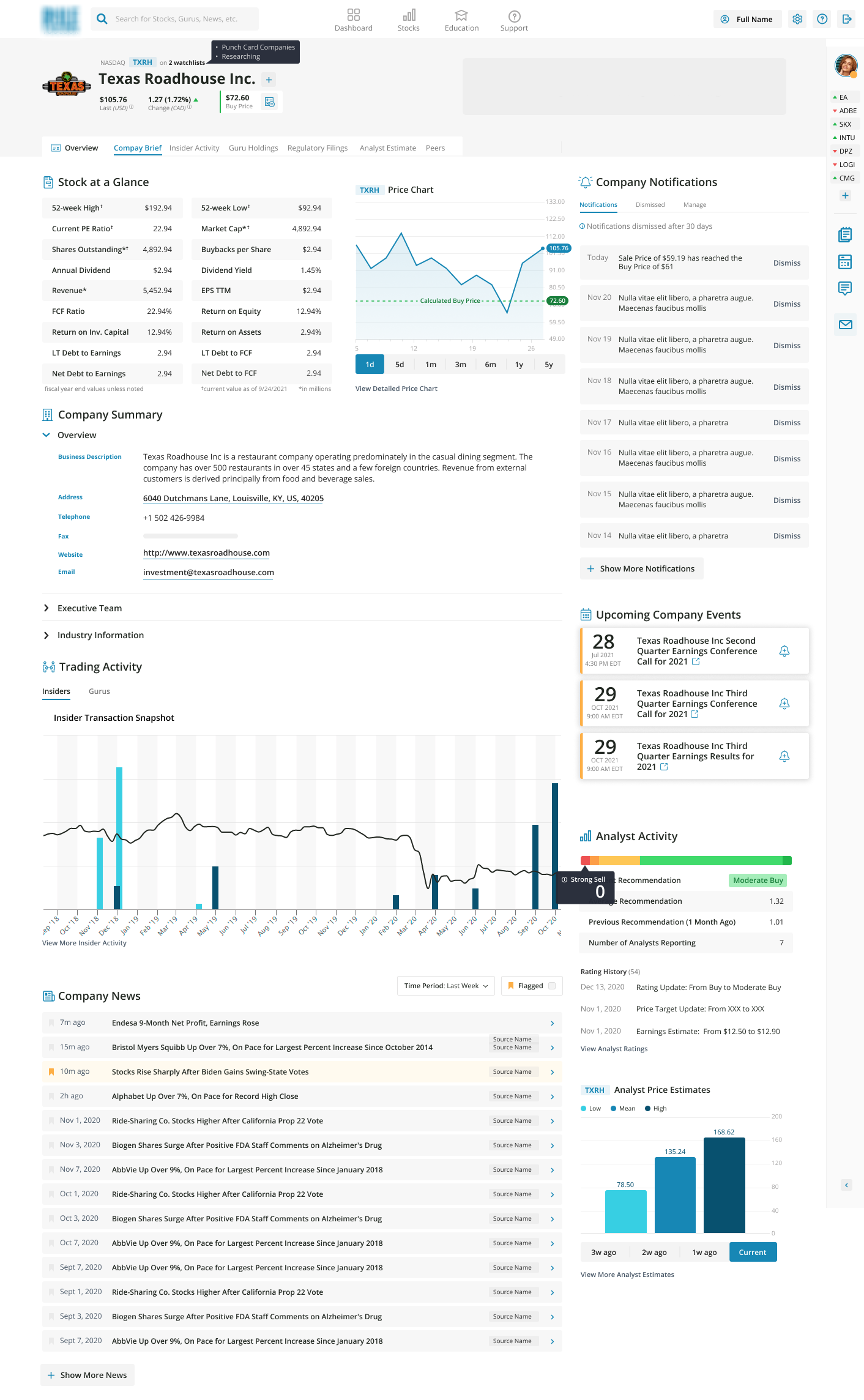Click the search stocks input field
This screenshot has height=1400, width=864.
tap(175, 19)
